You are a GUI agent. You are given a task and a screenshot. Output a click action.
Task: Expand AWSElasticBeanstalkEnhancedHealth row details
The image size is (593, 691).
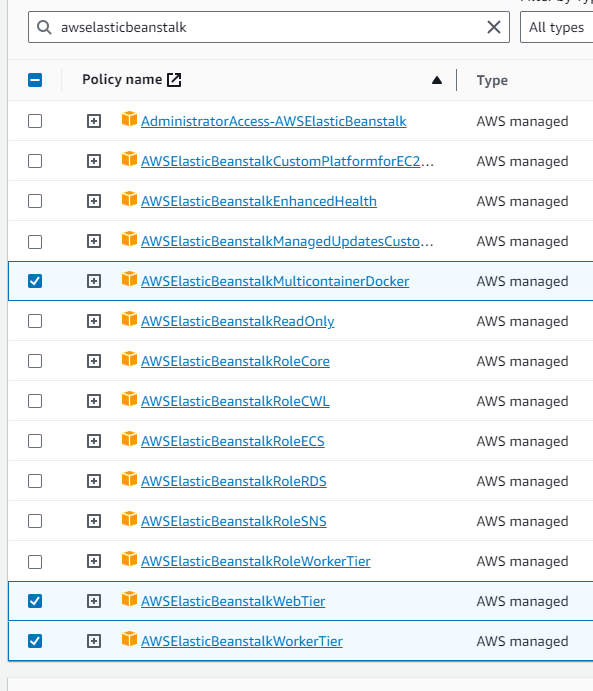pos(94,201)
